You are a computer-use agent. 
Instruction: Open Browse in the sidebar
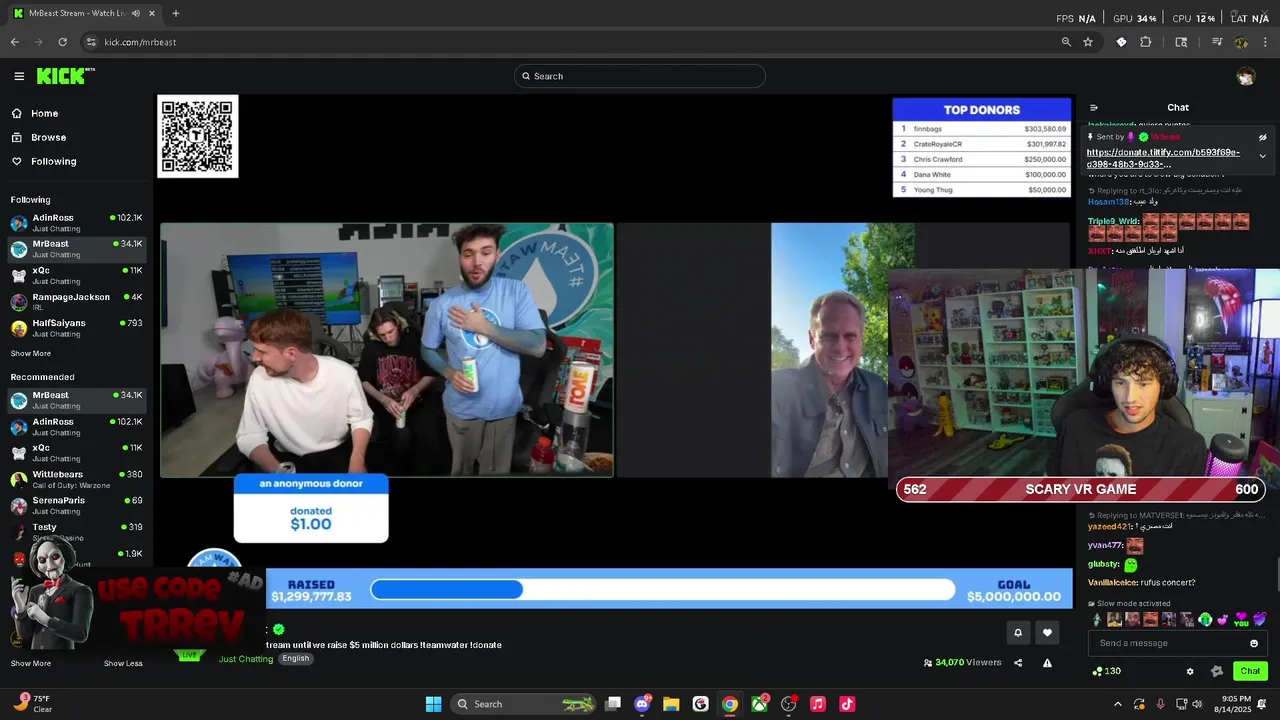pyautogui.click(x=39, y=137)
